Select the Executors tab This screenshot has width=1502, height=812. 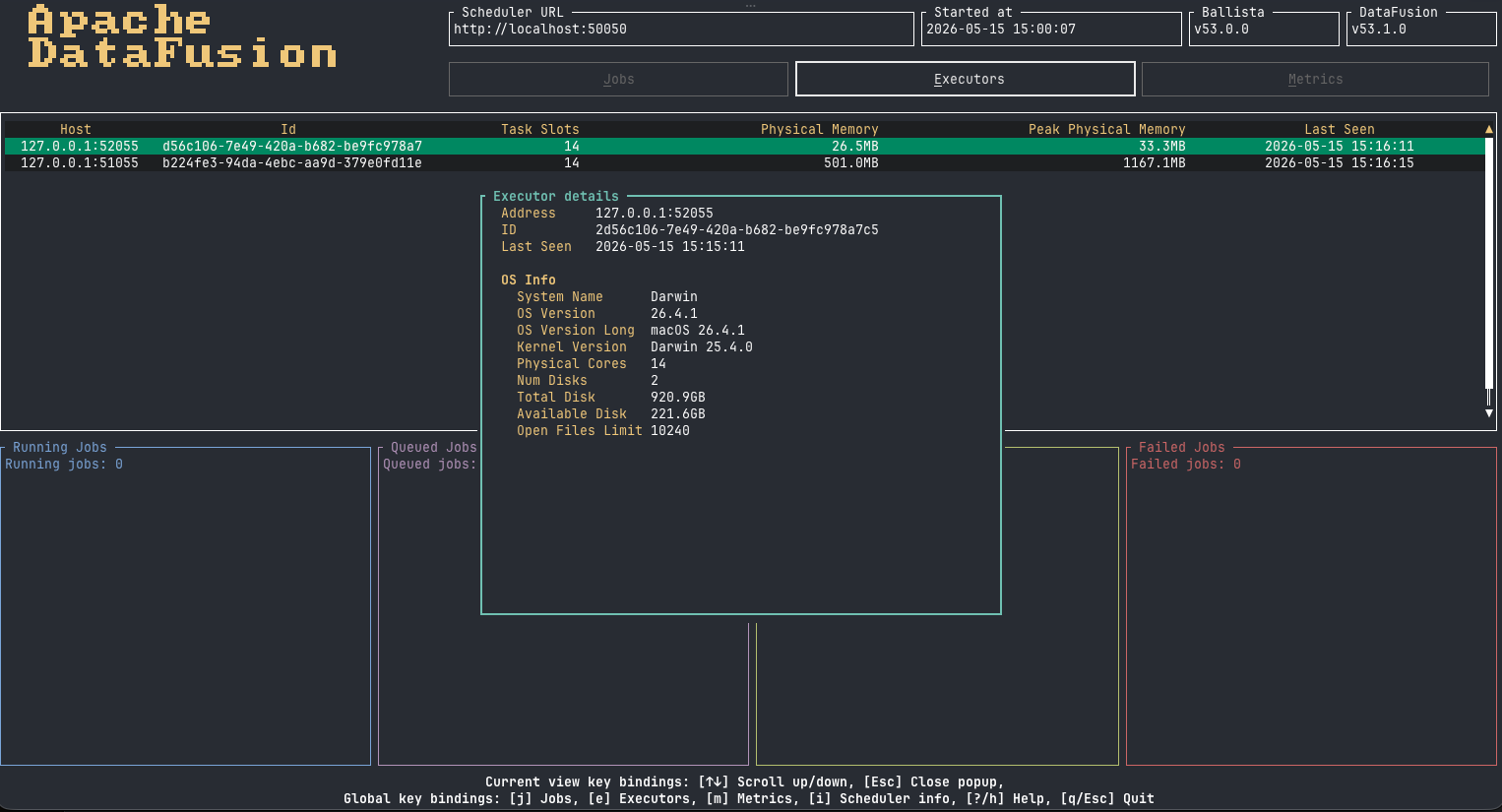(966, 80)
